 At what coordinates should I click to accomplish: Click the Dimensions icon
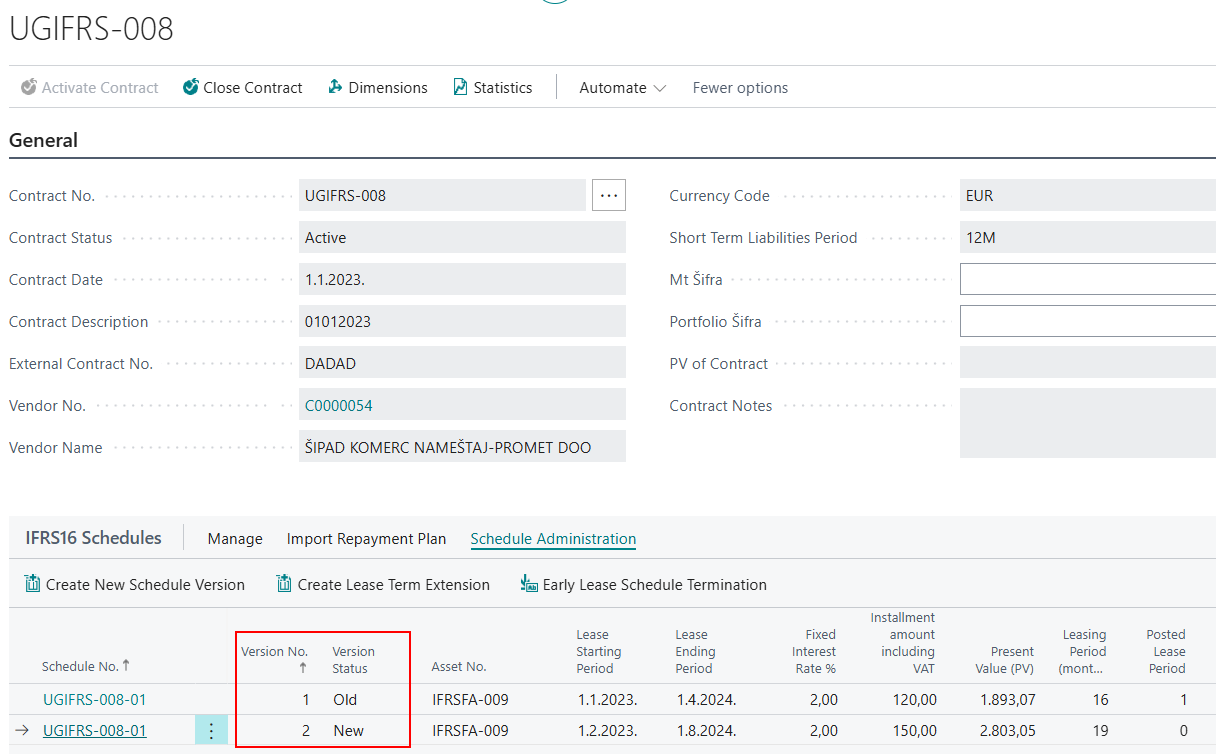click(x=336, y=87)
